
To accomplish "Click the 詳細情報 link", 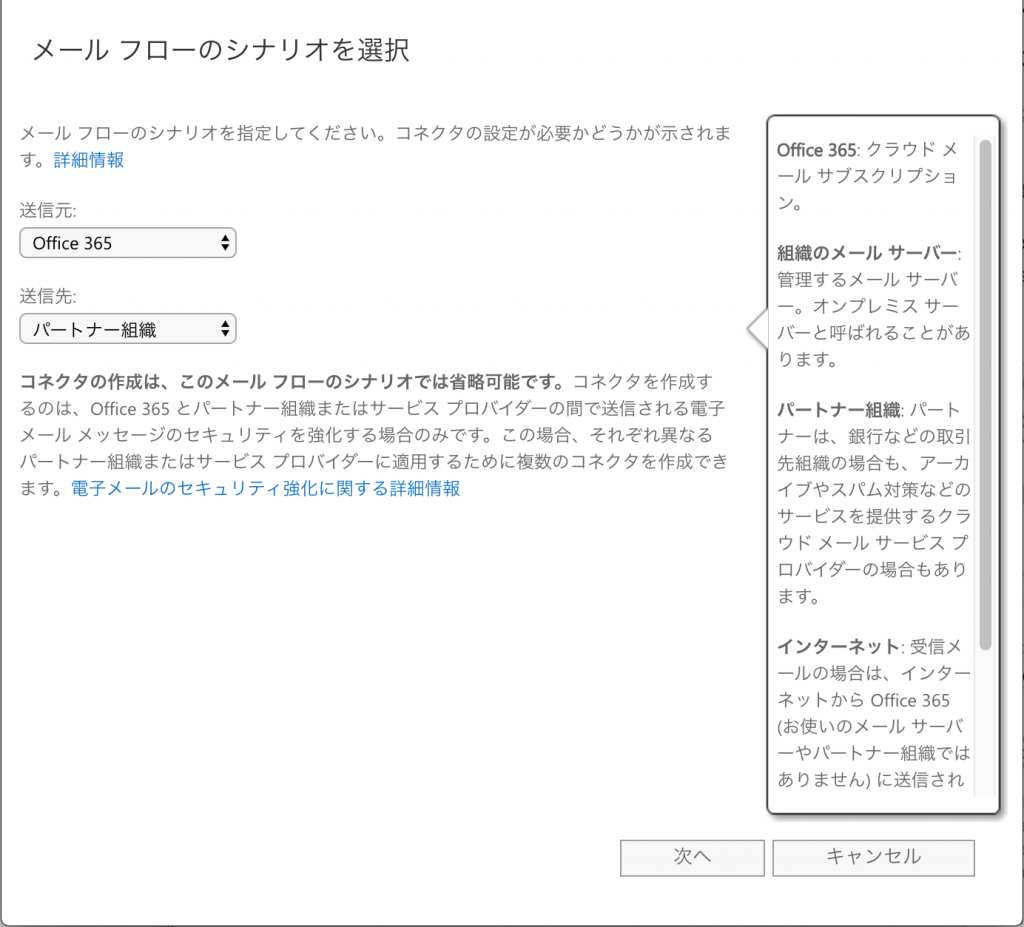I will click(x=89, y=160).
